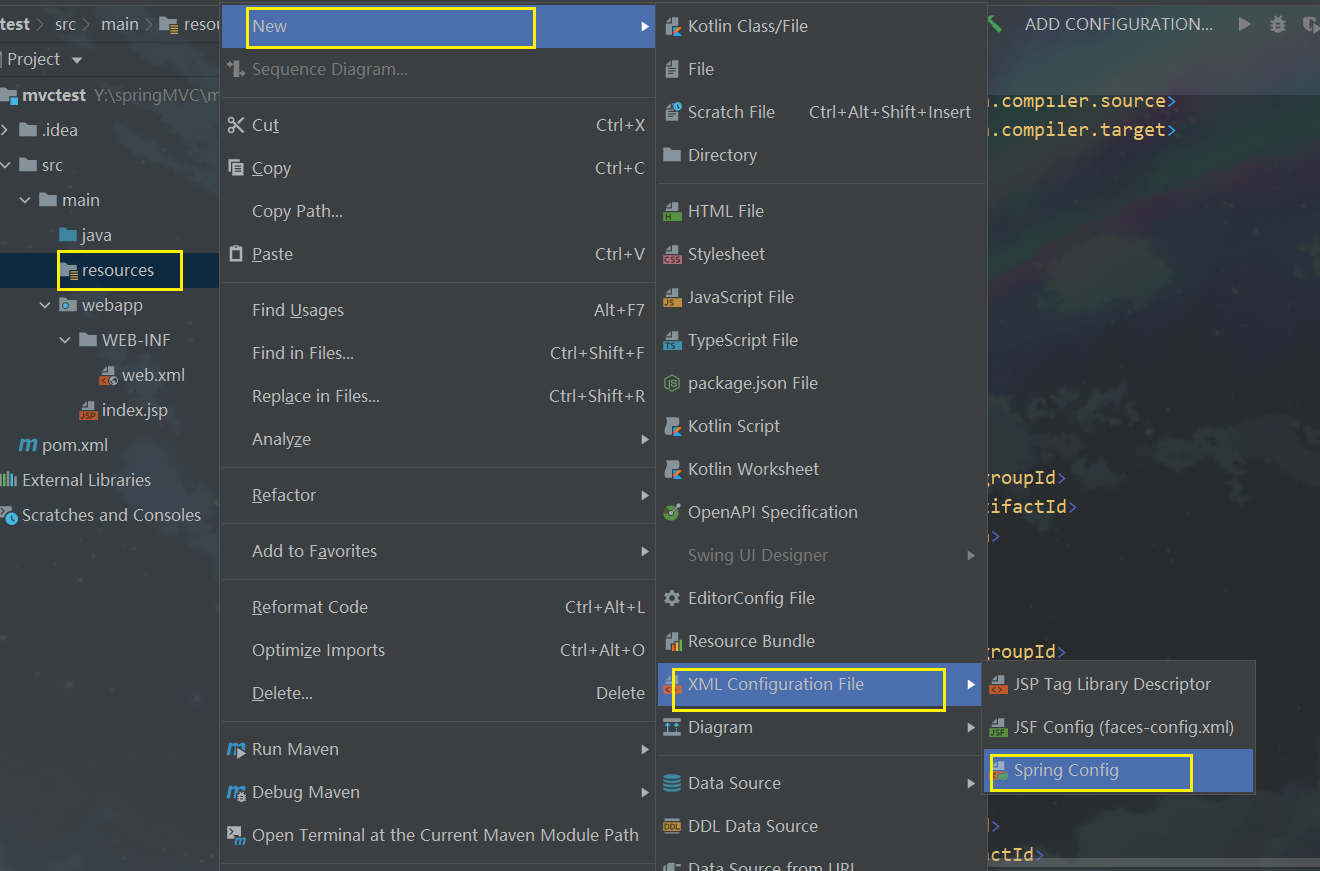
Task: Open the Swing UI Designer submenu
Action: (822, 555)
